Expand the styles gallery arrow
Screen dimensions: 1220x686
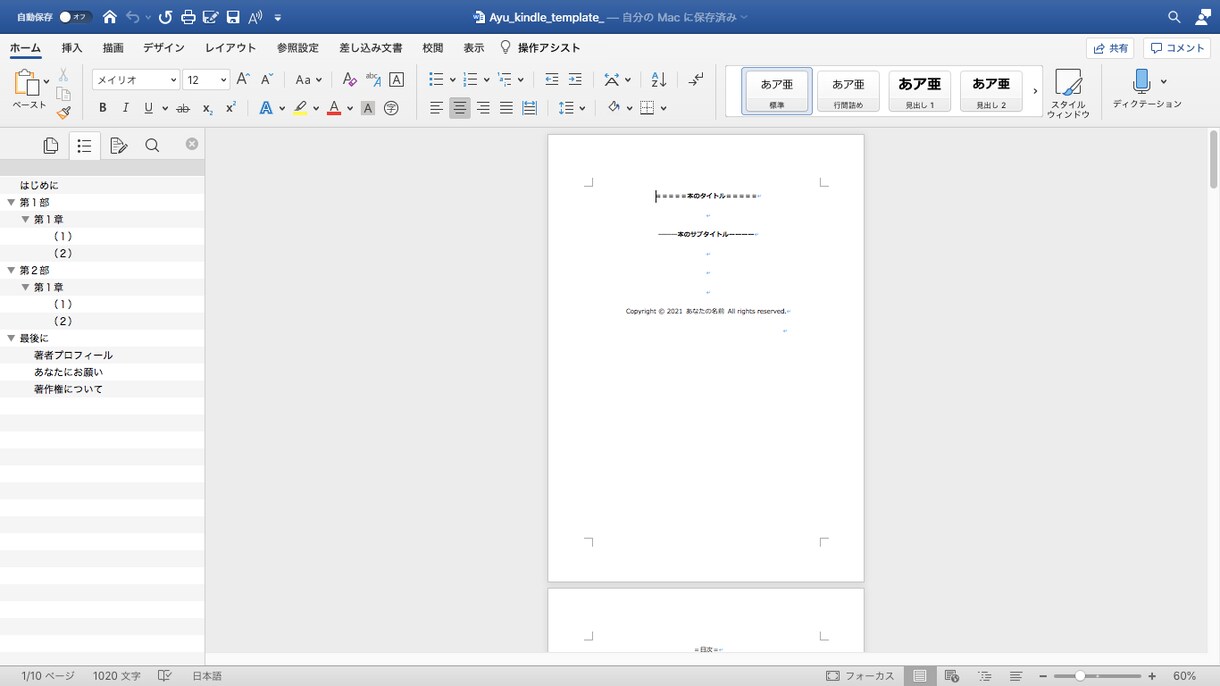[1035, 91]
